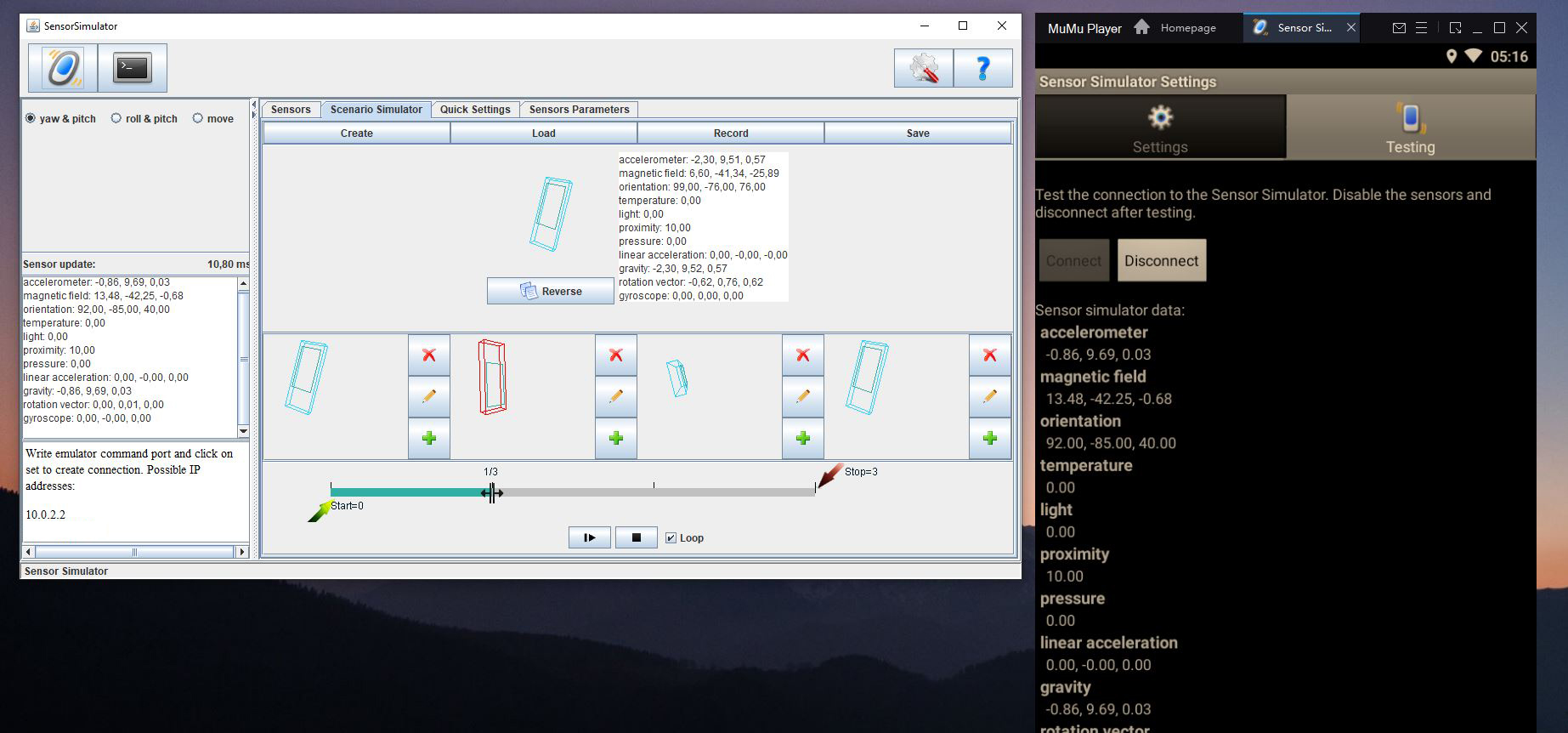Delete the first scenario state with red X

429,355
